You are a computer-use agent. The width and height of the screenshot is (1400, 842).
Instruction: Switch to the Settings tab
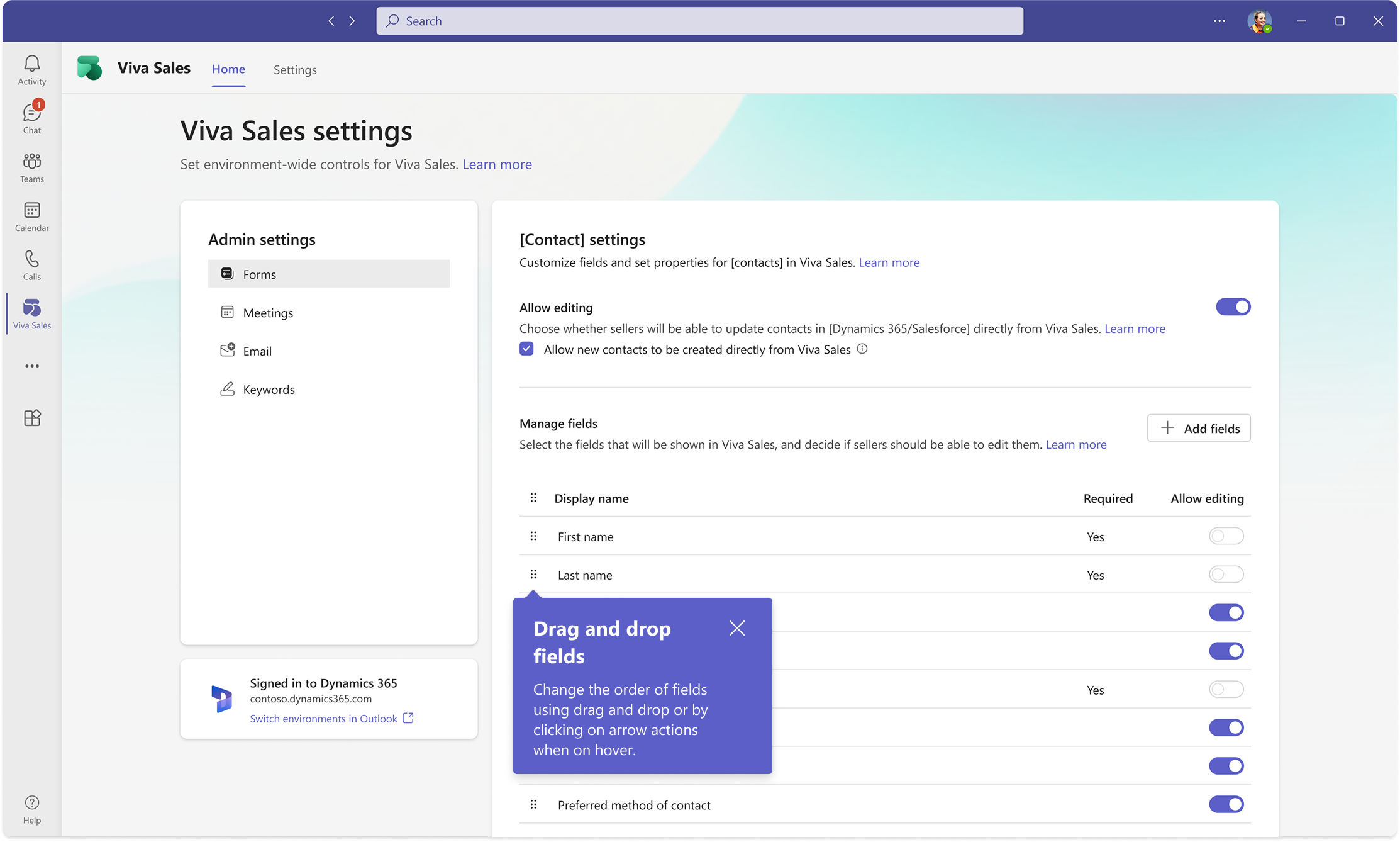[295, 70]
